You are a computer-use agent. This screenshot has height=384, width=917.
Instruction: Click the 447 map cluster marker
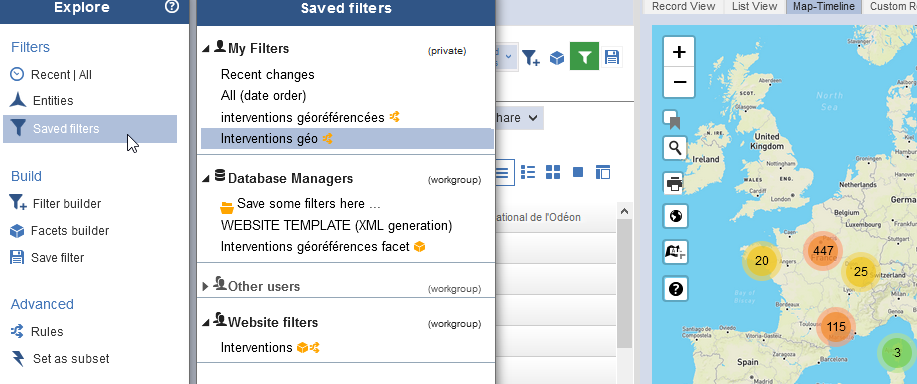[822, 251]
